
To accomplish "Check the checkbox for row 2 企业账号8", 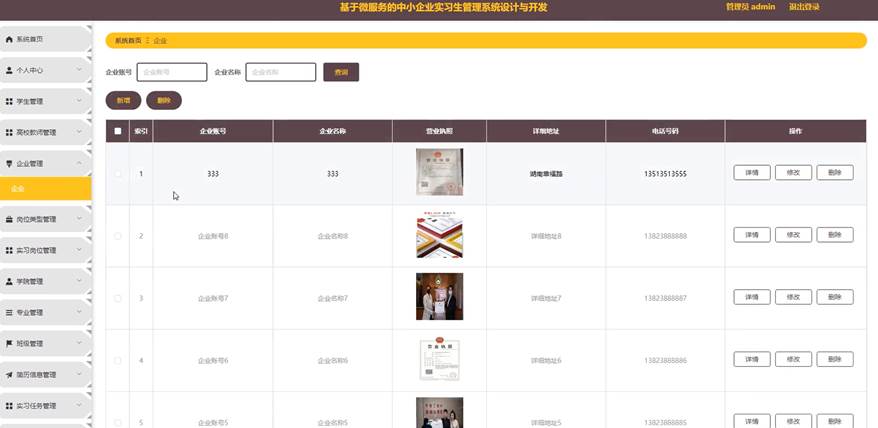I will click(x=118, y=236).
